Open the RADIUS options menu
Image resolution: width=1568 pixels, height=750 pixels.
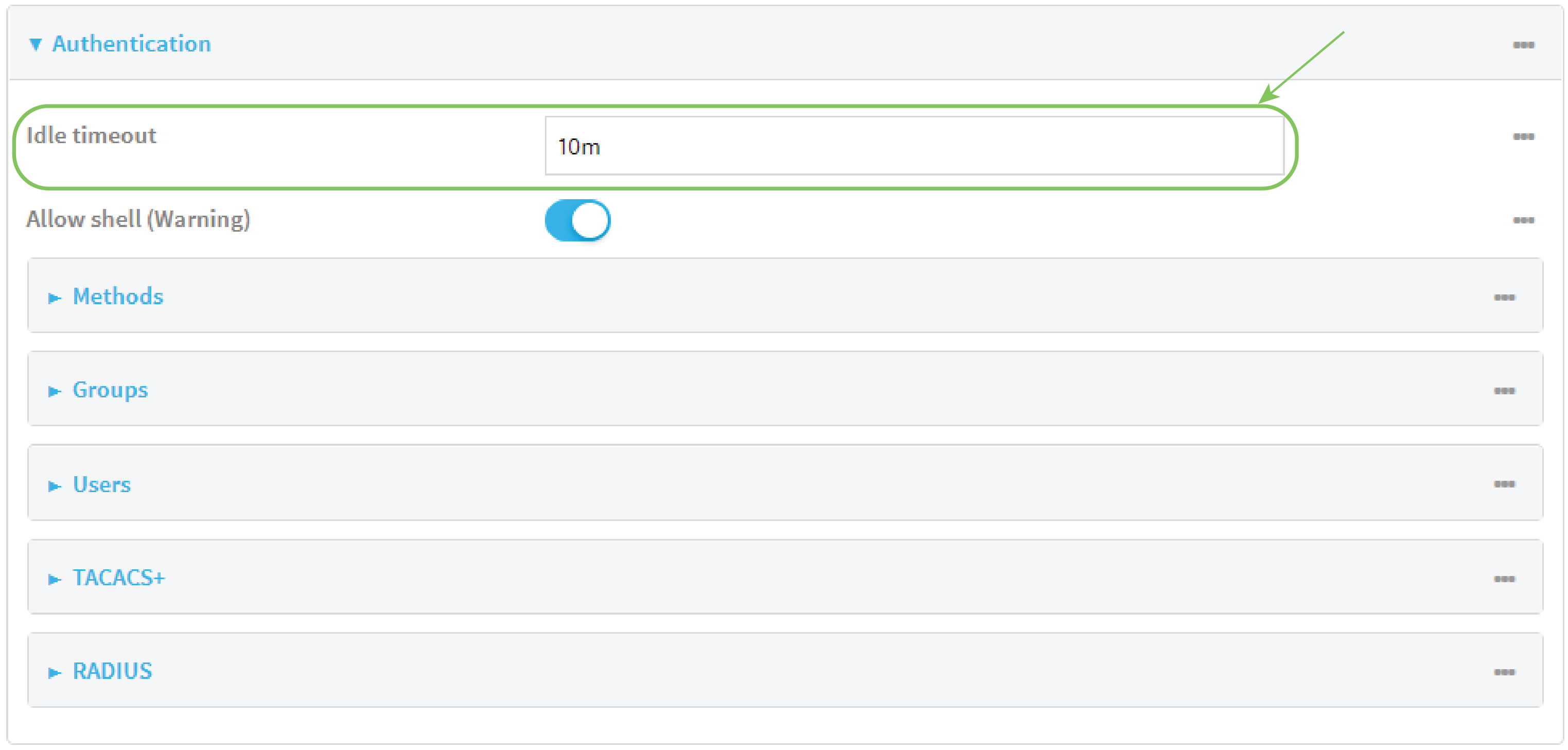pos(1504,672)
